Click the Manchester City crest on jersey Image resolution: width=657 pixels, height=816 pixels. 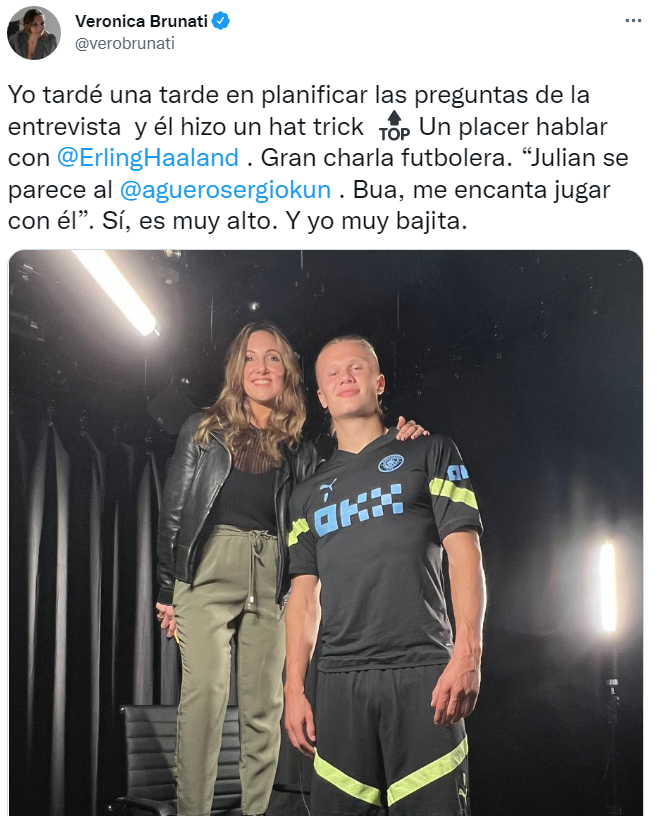click(x=390, y=462)
